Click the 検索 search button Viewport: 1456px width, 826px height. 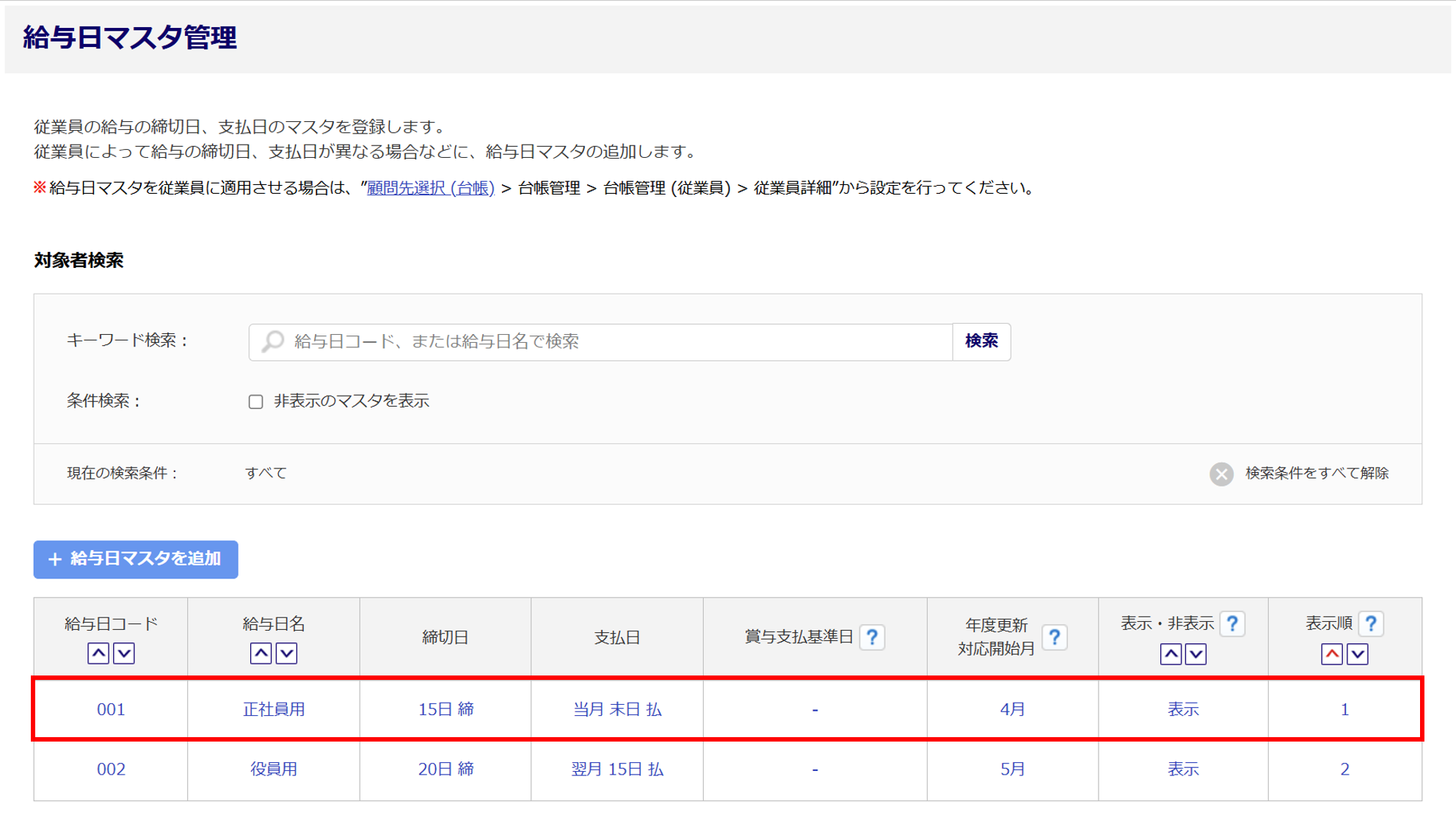(981, 341)
